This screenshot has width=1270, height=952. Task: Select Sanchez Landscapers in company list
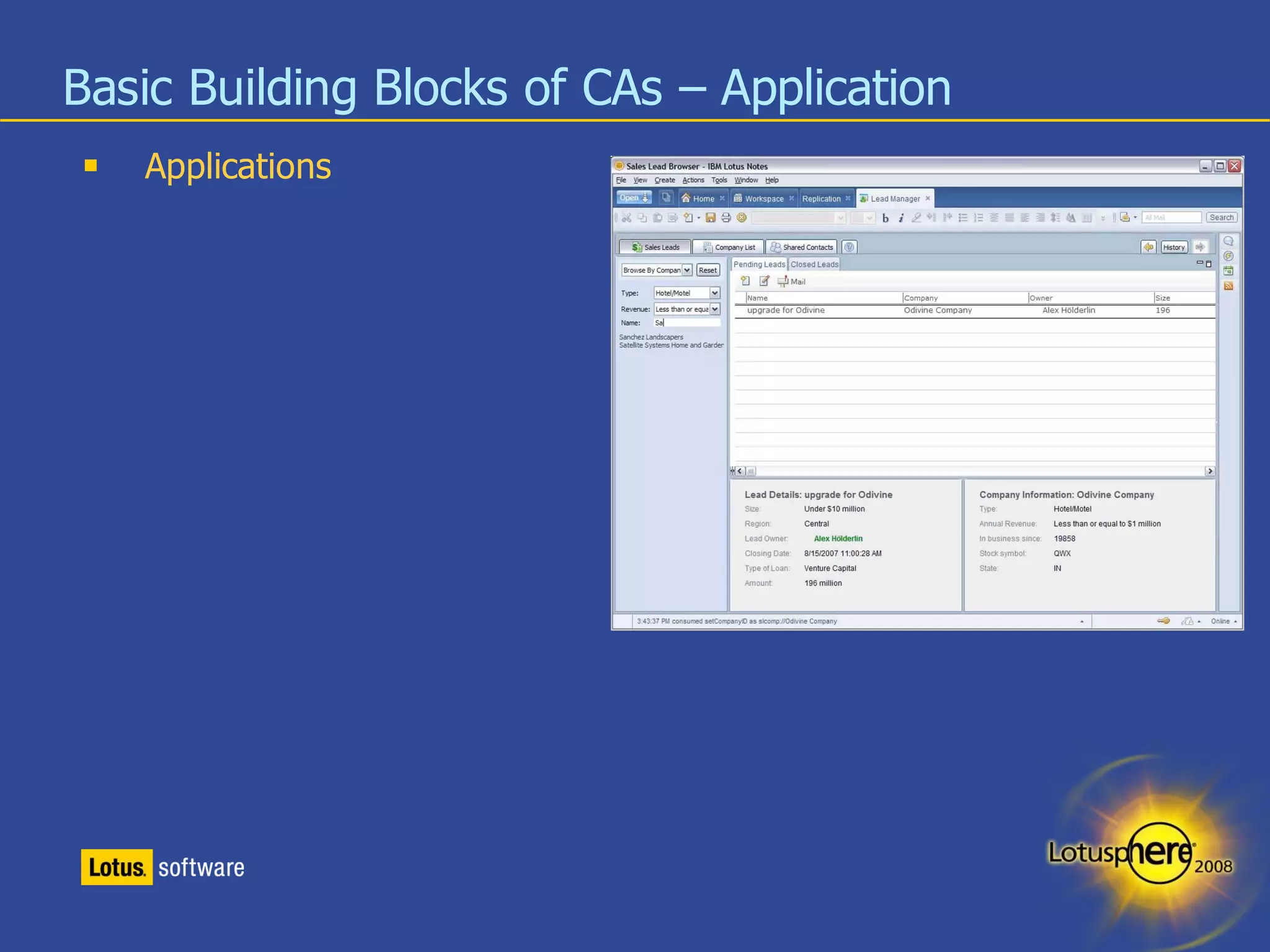(651, 337)
